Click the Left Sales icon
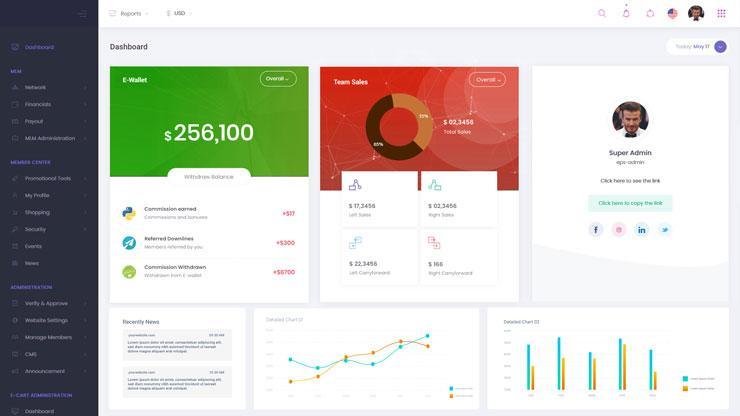740x416 pixels. (x=355, y=185)
